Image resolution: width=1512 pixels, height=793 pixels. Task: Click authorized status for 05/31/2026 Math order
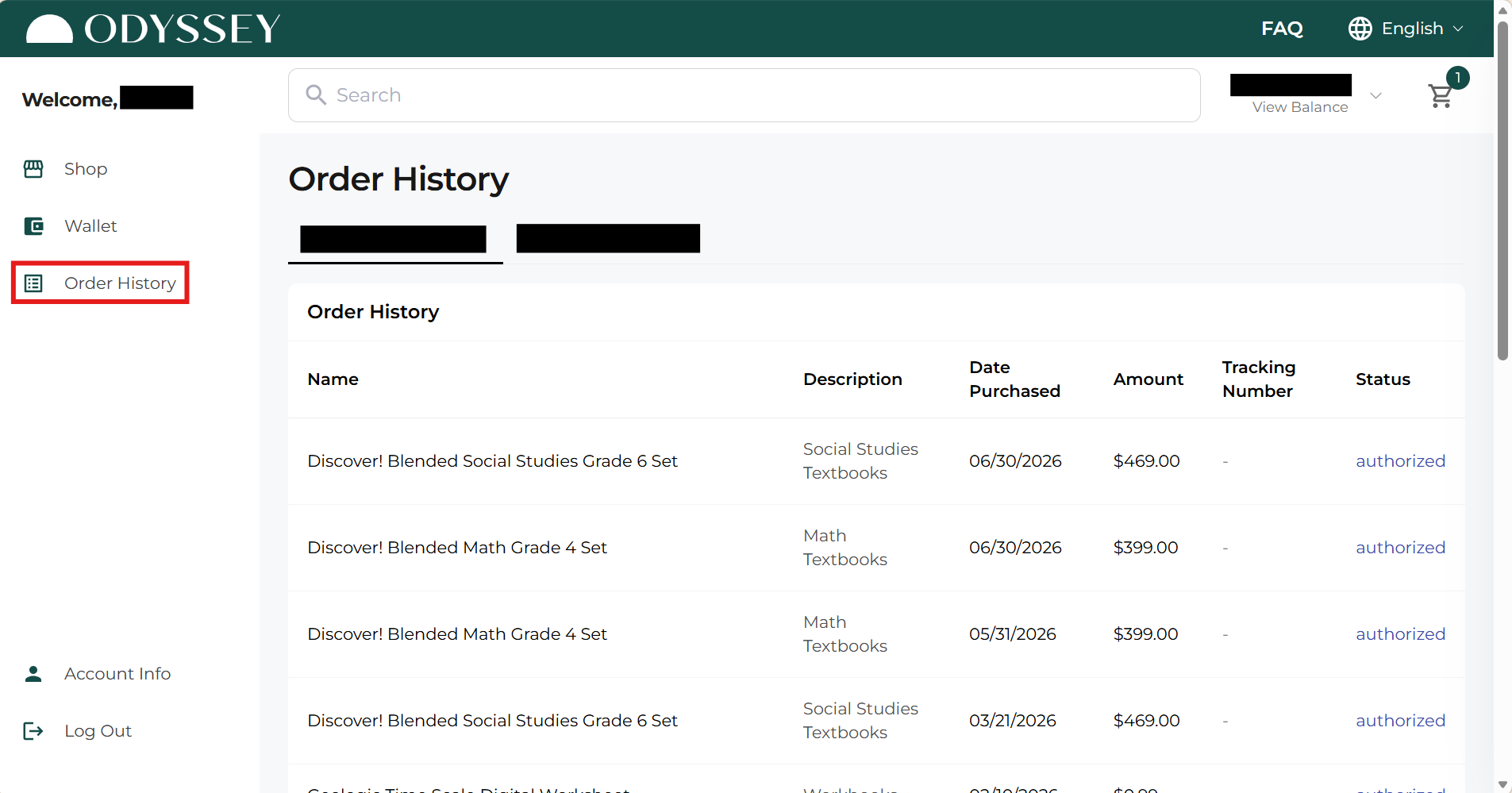[1400, 634]
